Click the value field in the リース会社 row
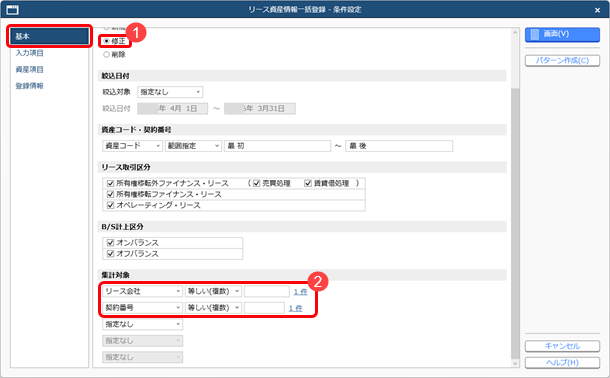This screenshot has width=610, height=378. (267, 291)
